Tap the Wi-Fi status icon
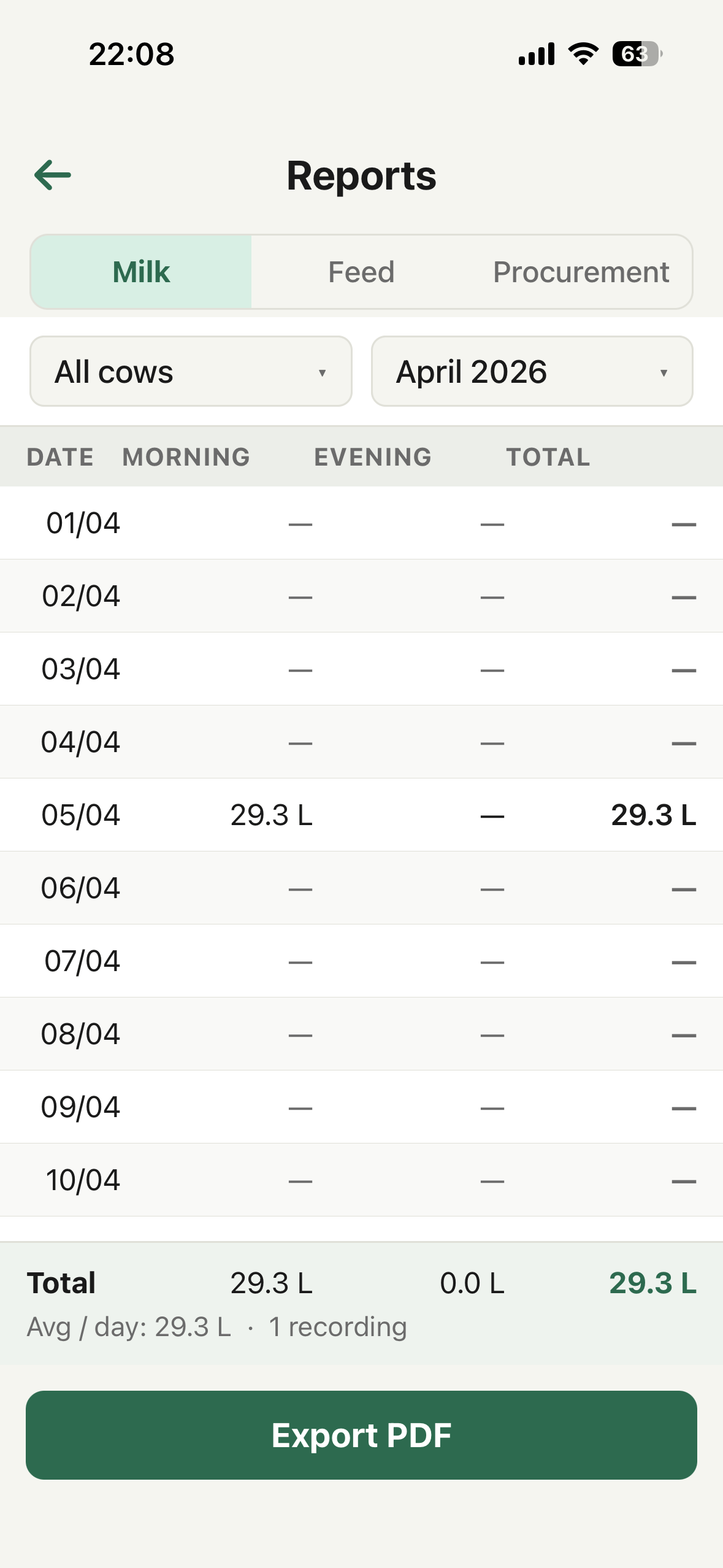 583,54
